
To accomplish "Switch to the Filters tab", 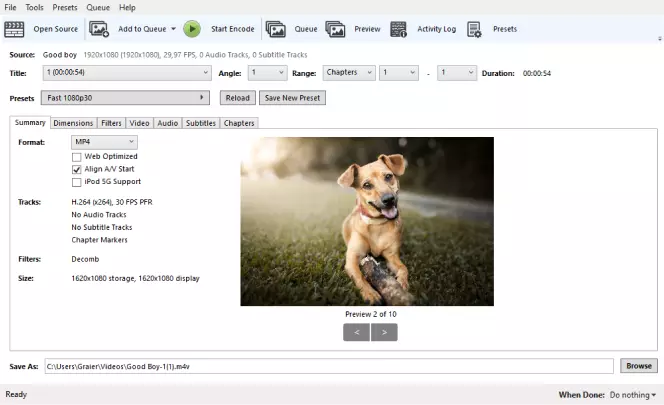I will [111, 123].
